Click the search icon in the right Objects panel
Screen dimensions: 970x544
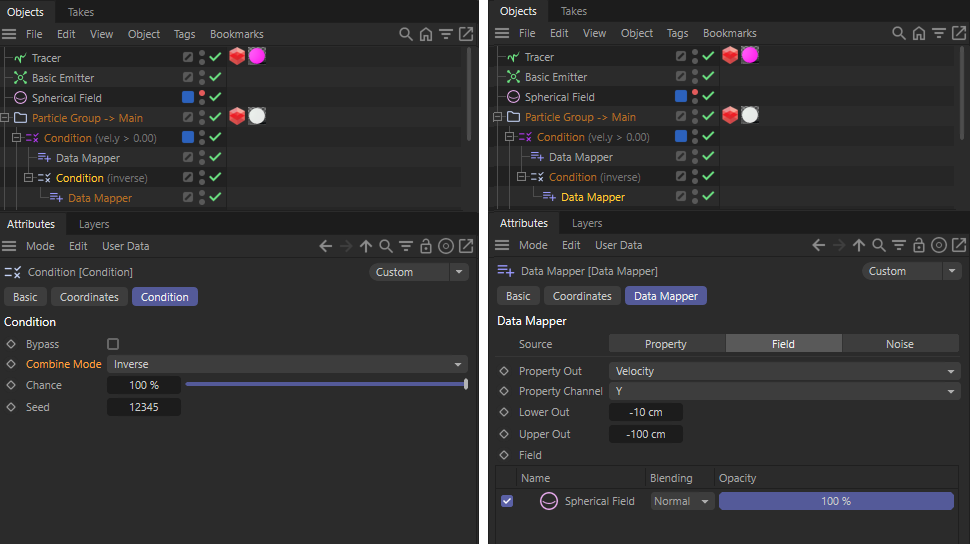tap(898, 33)
